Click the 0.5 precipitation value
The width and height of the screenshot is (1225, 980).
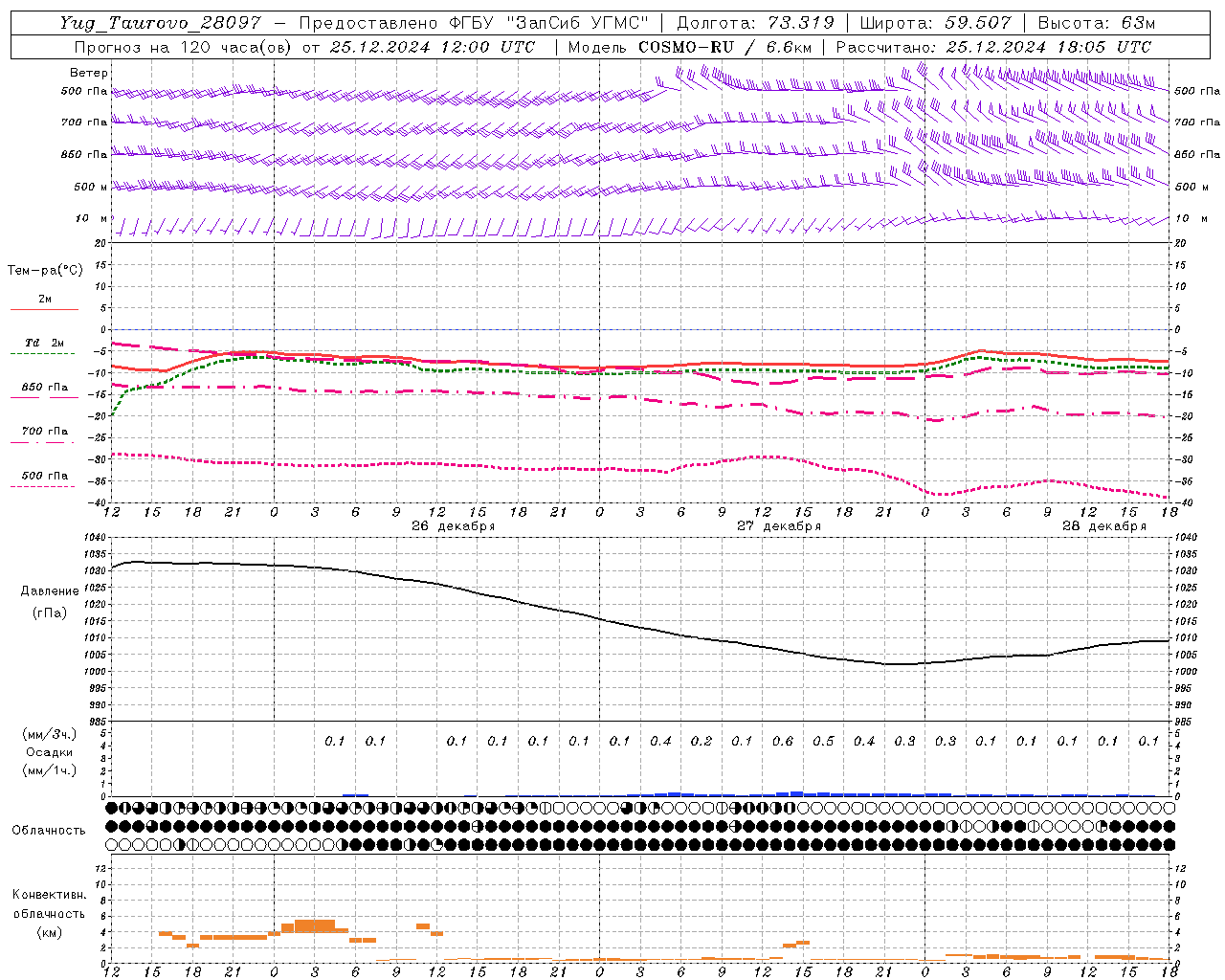(823, 741)
